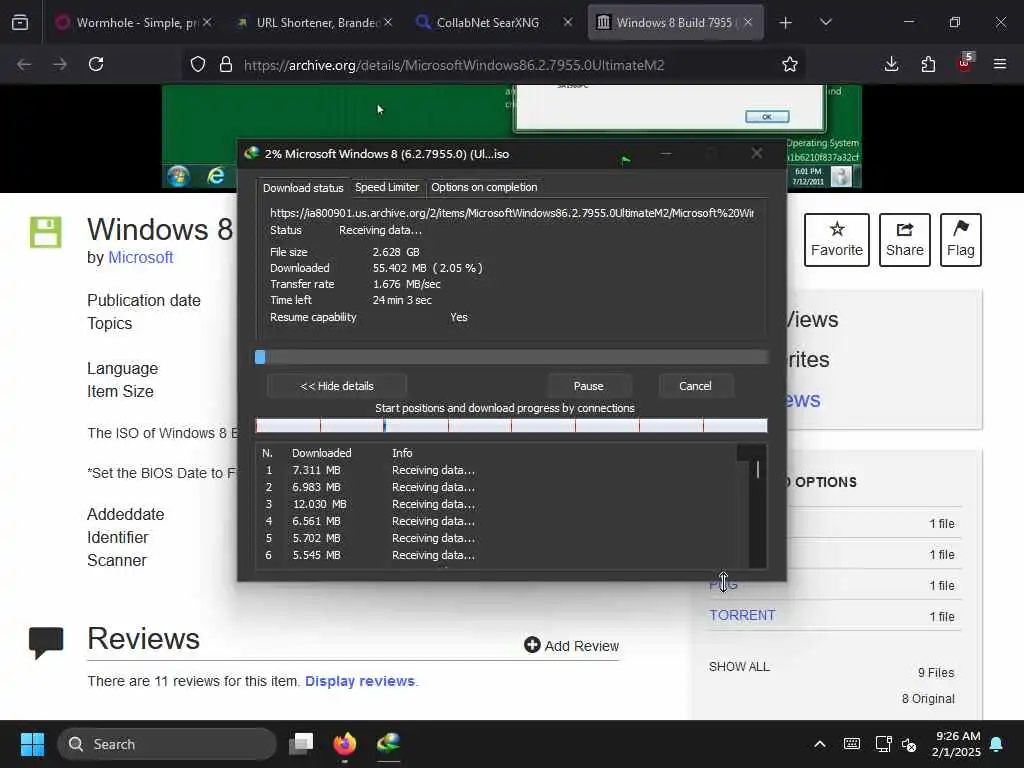1024x768 pixels.
Task: Click the Firefox back arrow
Action: (x=24, y=64)
